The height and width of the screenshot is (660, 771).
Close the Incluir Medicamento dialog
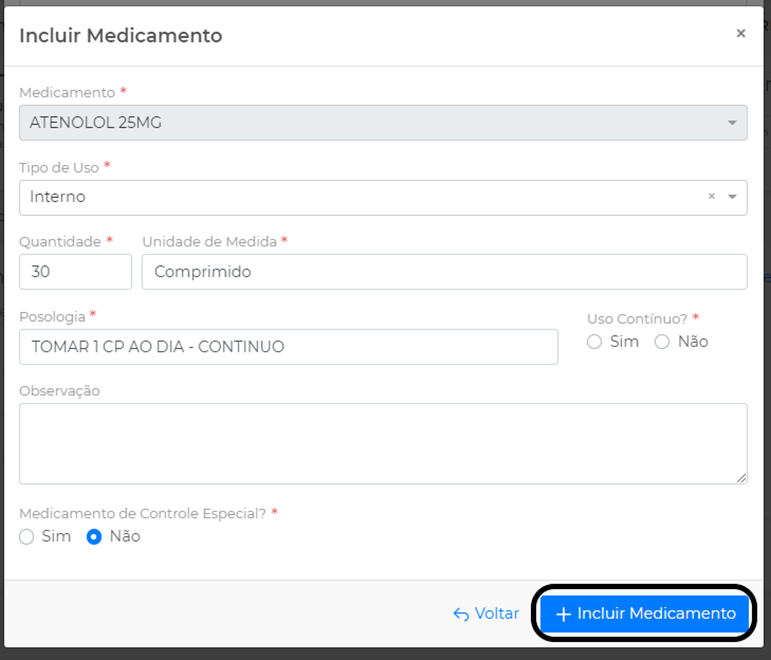point(741,33)
